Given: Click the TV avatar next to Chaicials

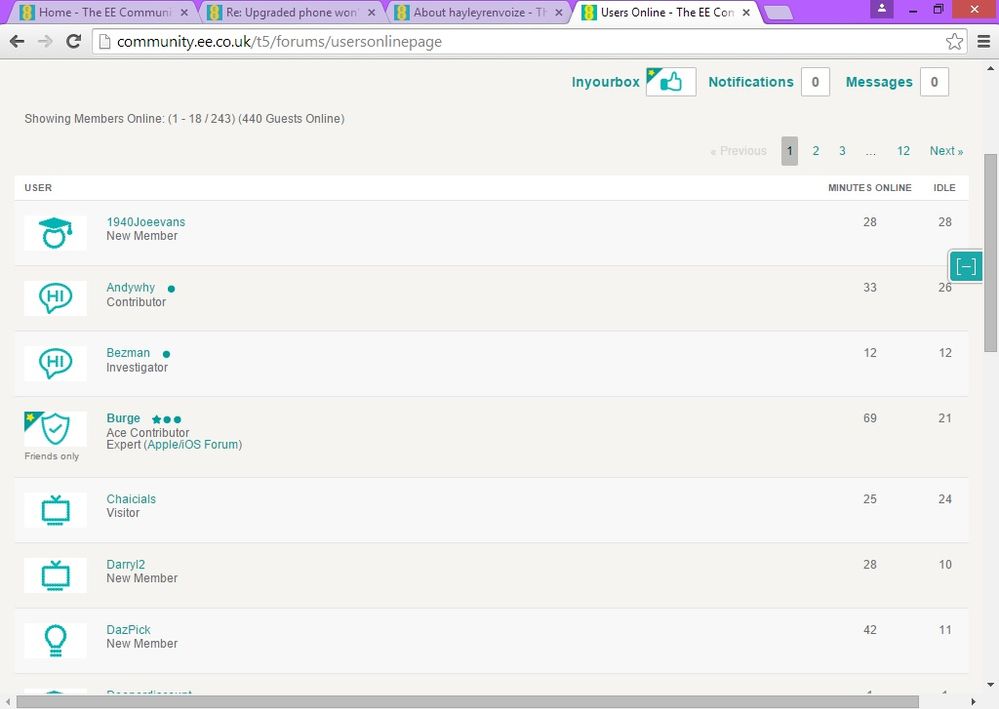Looking at the screenshot, I should 55,510.
